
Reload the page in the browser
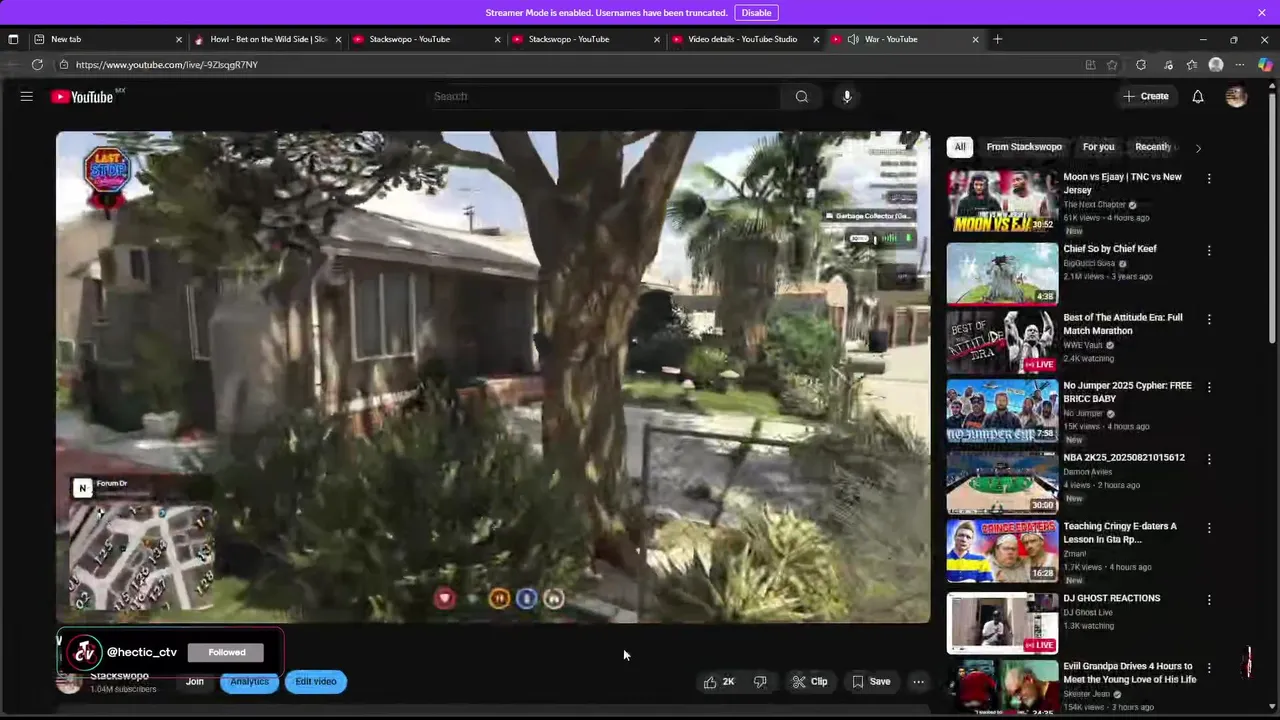pos(37,65)
